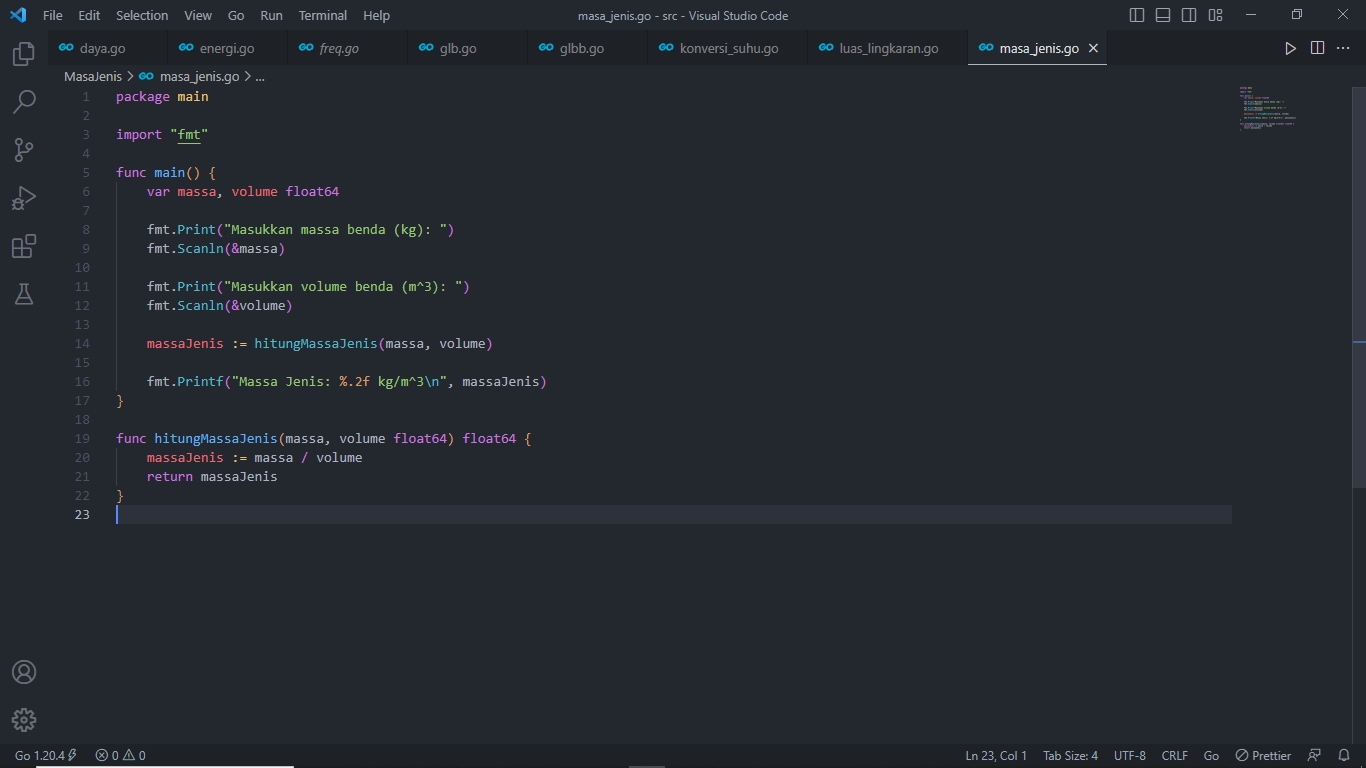Open the View menu
The image size is (1366, 768).
click(x=198, y=15)
